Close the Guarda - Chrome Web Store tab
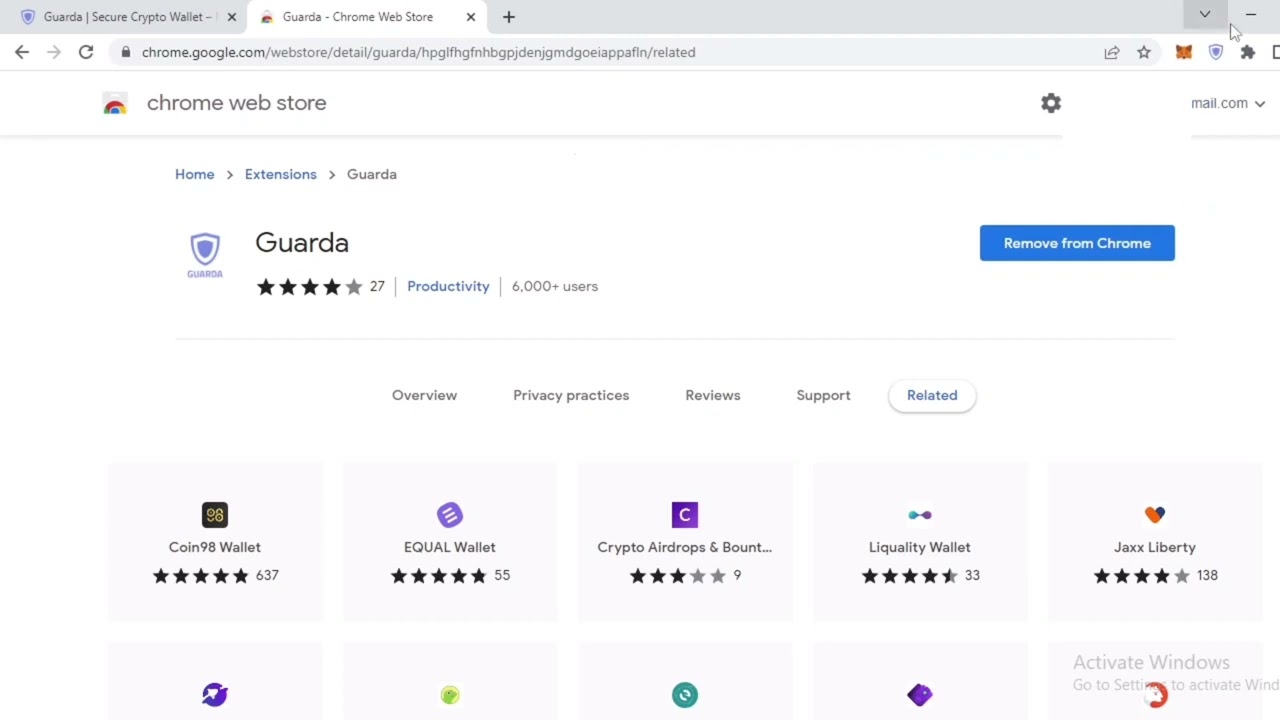The image size is (1280, 720). (470, 17)
